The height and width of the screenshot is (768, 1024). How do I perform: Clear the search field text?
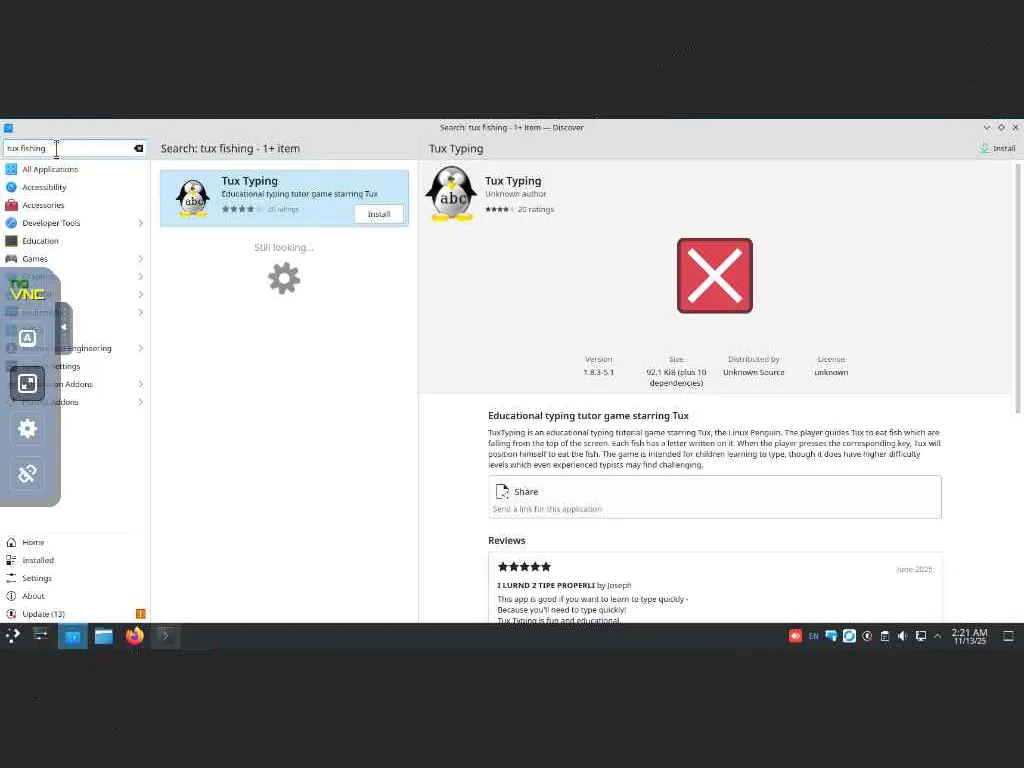[x=138, y=148]
